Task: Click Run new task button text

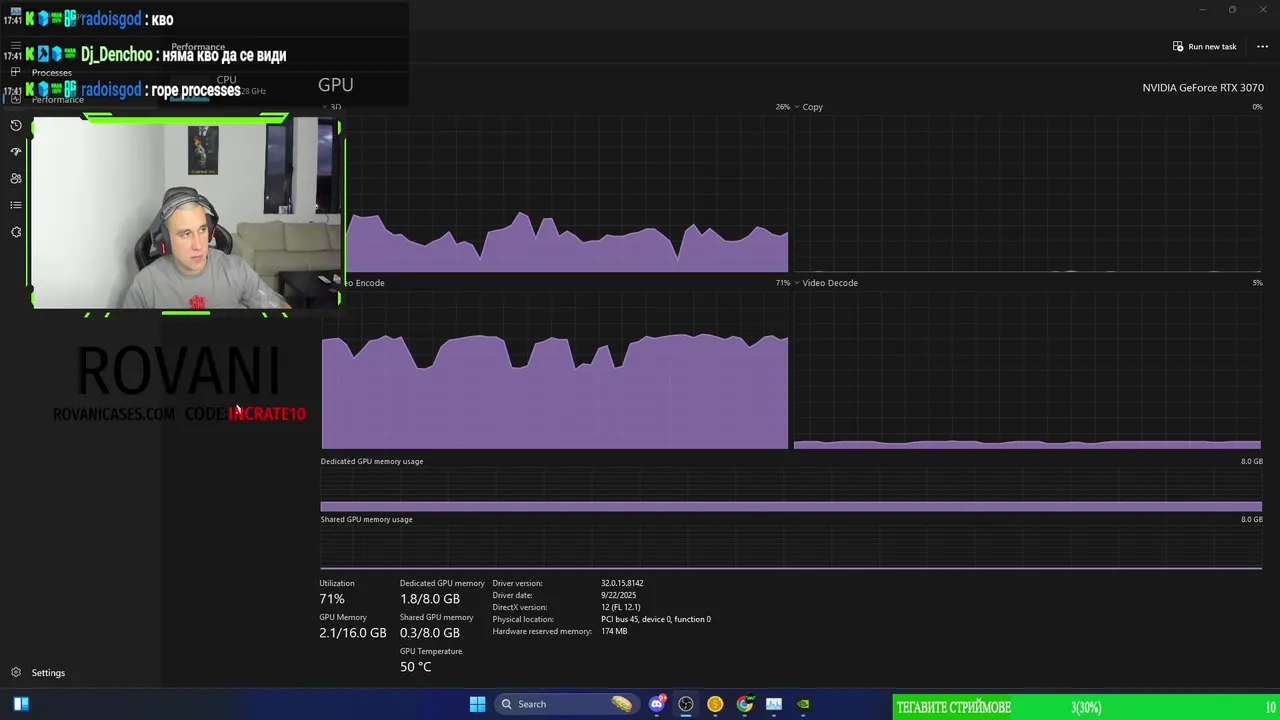Action: [x=1212, y=46]
